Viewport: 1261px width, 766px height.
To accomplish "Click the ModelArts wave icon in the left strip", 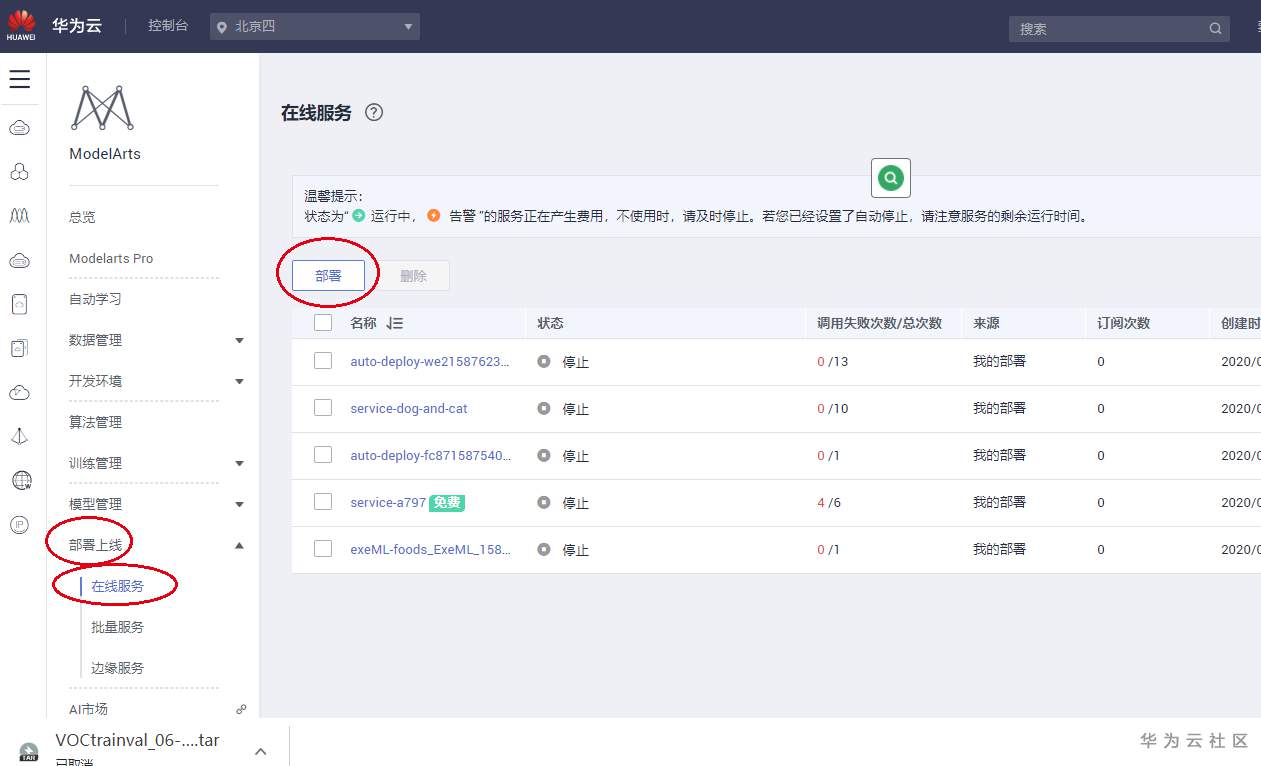I will point(20,216).
